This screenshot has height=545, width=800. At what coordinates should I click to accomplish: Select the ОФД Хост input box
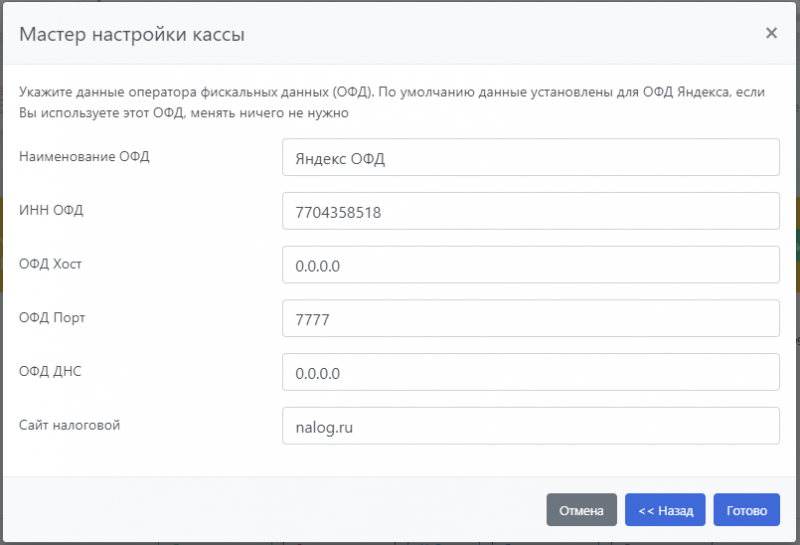tap(530, 265)
